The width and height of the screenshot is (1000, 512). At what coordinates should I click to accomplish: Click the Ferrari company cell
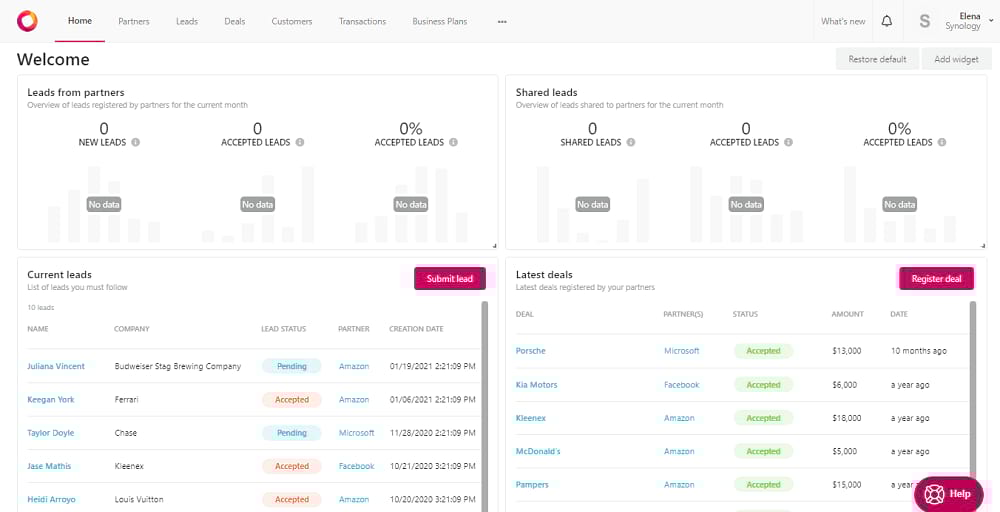tap(126, 400)
